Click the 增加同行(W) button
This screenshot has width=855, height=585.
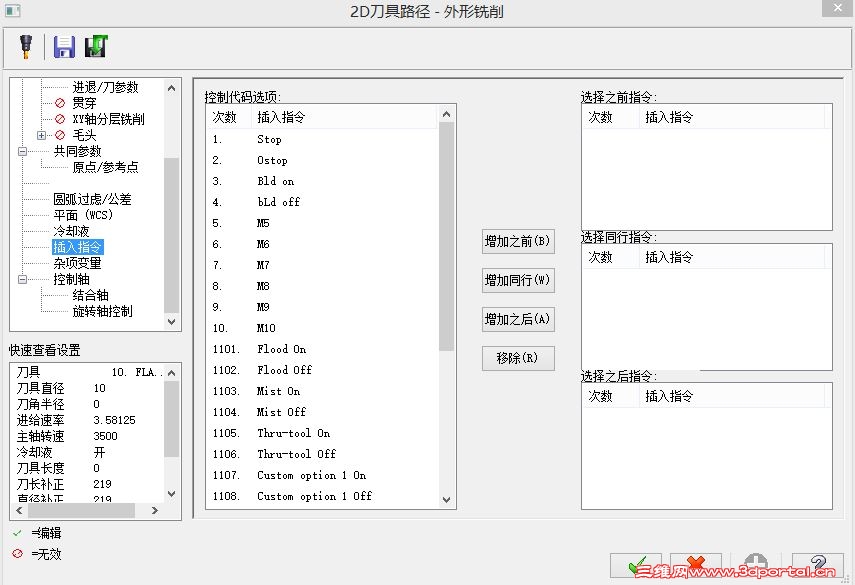518,280
